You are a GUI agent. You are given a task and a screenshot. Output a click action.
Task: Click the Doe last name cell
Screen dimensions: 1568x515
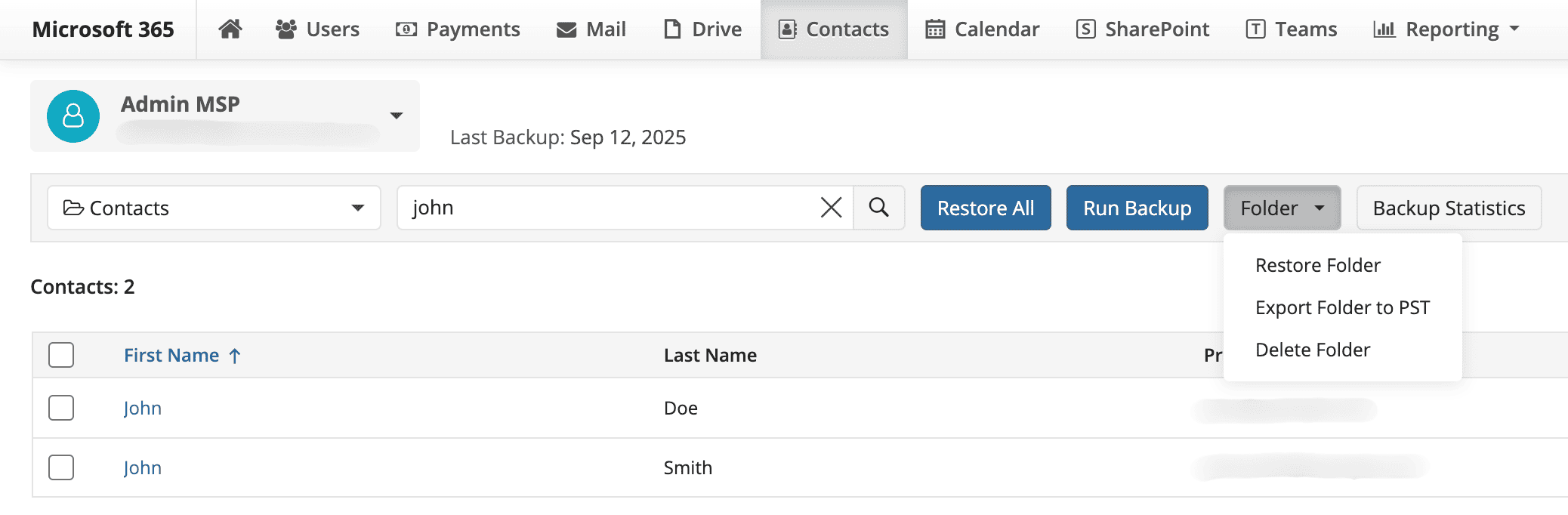coord(681,408)
